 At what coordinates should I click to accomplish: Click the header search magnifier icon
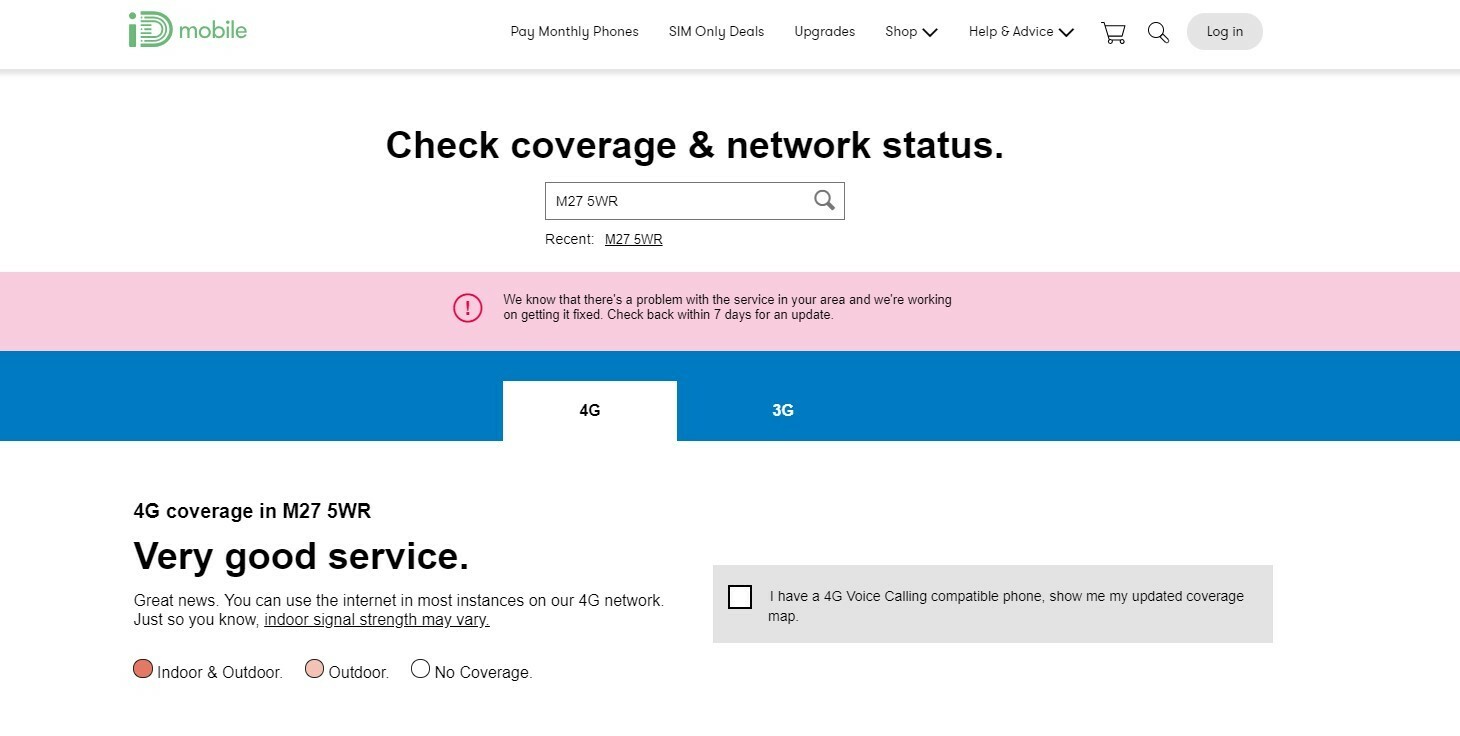pos(1158,32)
